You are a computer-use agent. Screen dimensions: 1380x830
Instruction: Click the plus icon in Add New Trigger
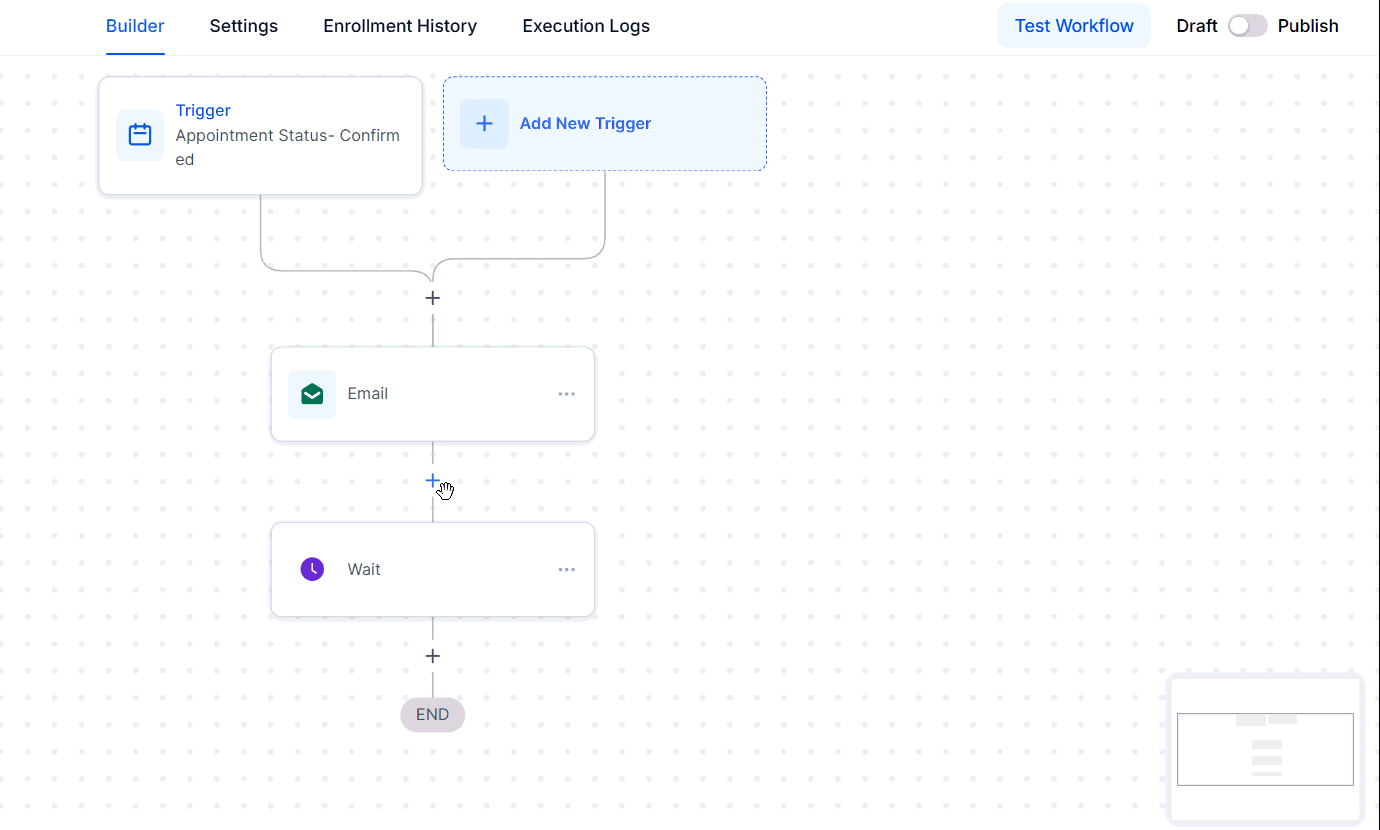(x=484, y=124)
